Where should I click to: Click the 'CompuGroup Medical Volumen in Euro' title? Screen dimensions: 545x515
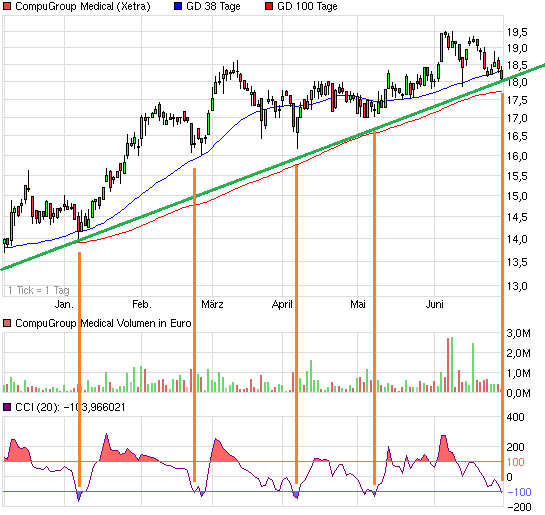pos(103,324)
